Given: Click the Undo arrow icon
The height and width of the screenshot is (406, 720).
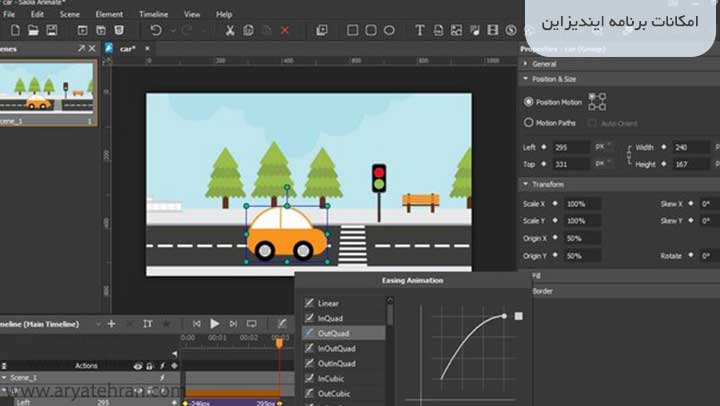Looking at the screenshot, I should (156, 31).
